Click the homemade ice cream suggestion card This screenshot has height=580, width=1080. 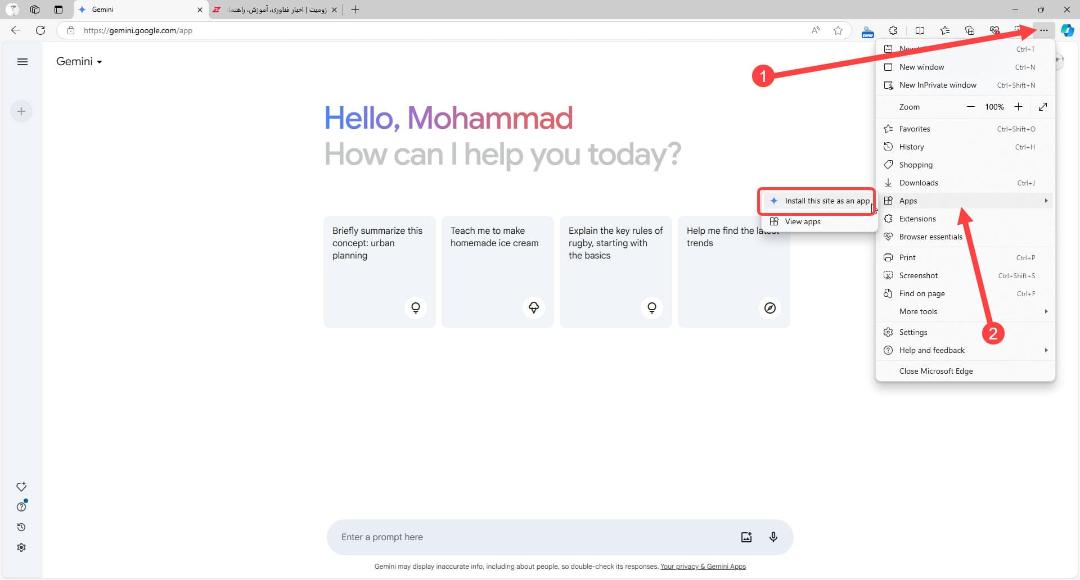497,271
